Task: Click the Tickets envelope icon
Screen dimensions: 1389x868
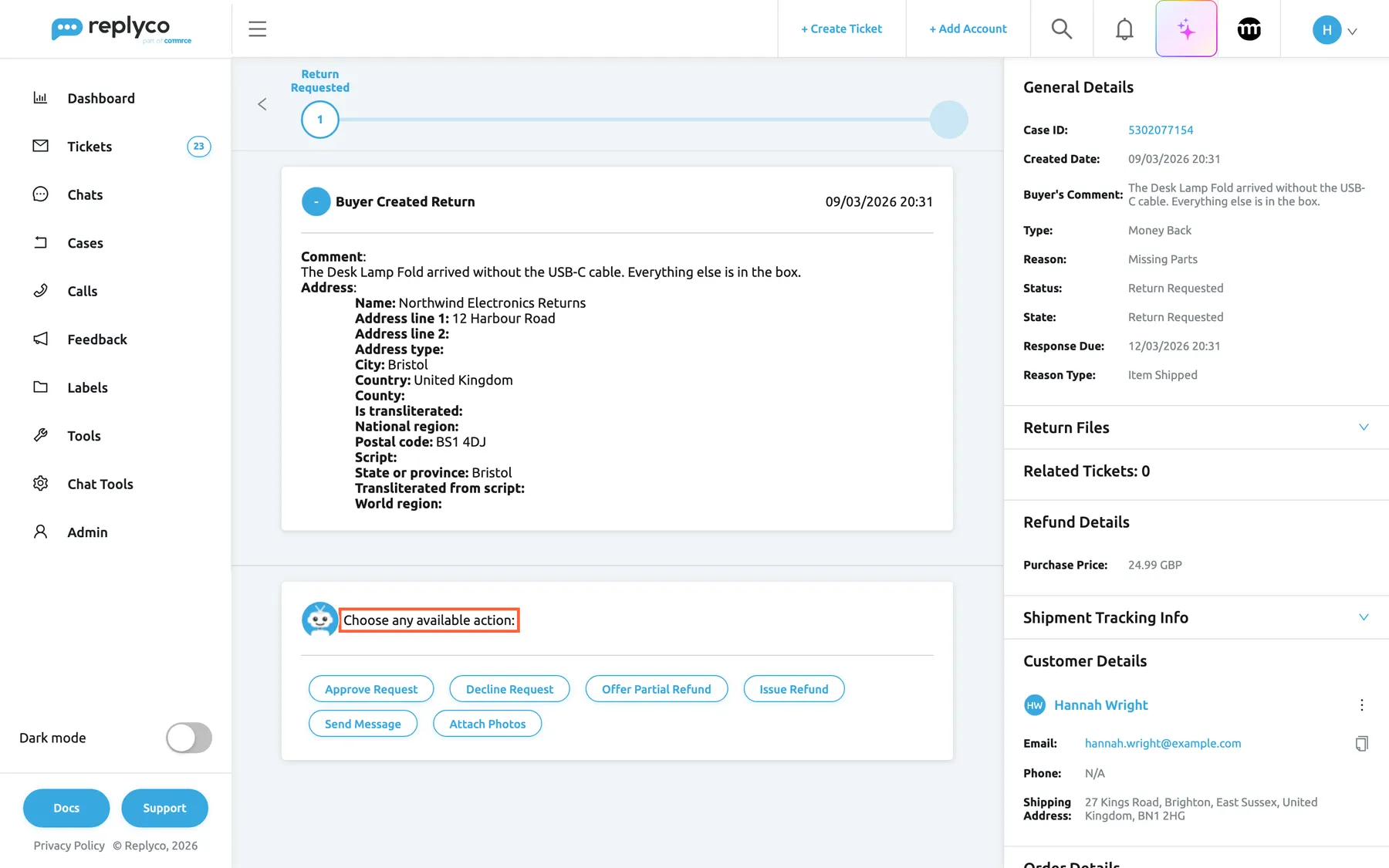Action: [x=40, y=146]
